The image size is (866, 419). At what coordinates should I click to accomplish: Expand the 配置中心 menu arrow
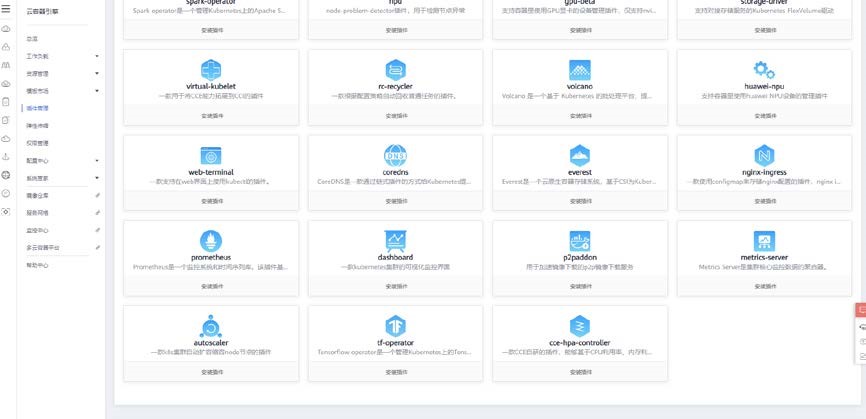click(x=97, y=161)
